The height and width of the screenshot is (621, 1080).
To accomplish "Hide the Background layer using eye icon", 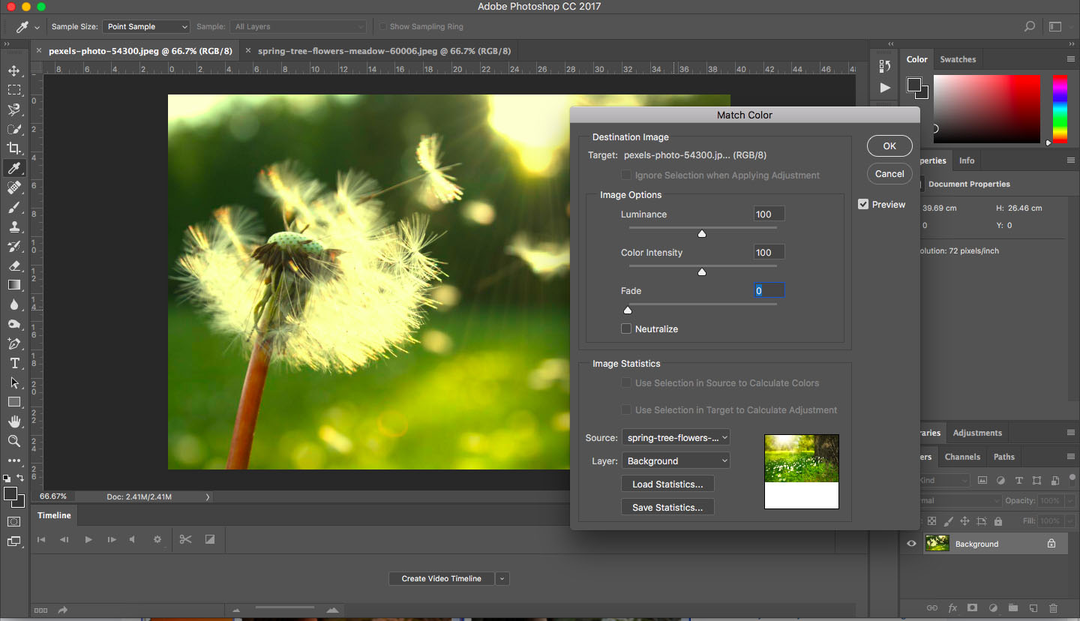I will 911,544.
